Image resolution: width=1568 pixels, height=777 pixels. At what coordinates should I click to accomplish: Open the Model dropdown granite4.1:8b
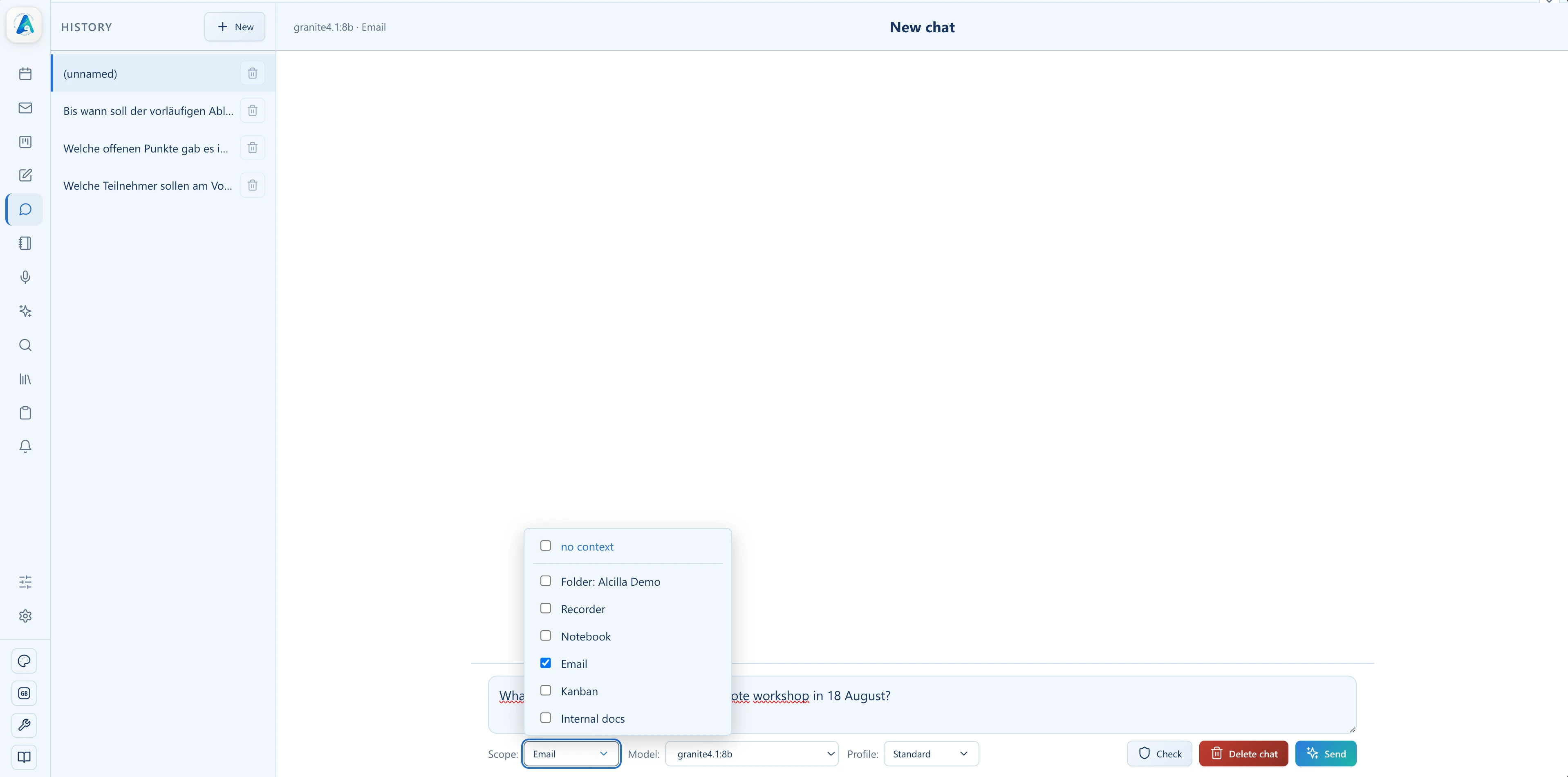(752, 754)
